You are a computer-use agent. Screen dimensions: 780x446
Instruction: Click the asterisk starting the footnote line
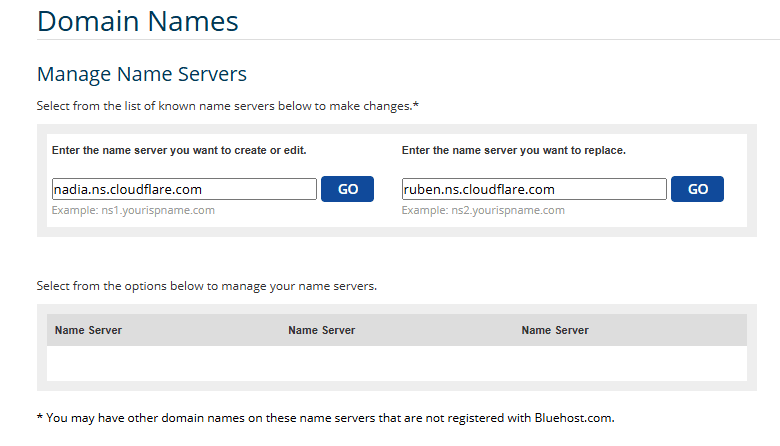tap(40, 417)
